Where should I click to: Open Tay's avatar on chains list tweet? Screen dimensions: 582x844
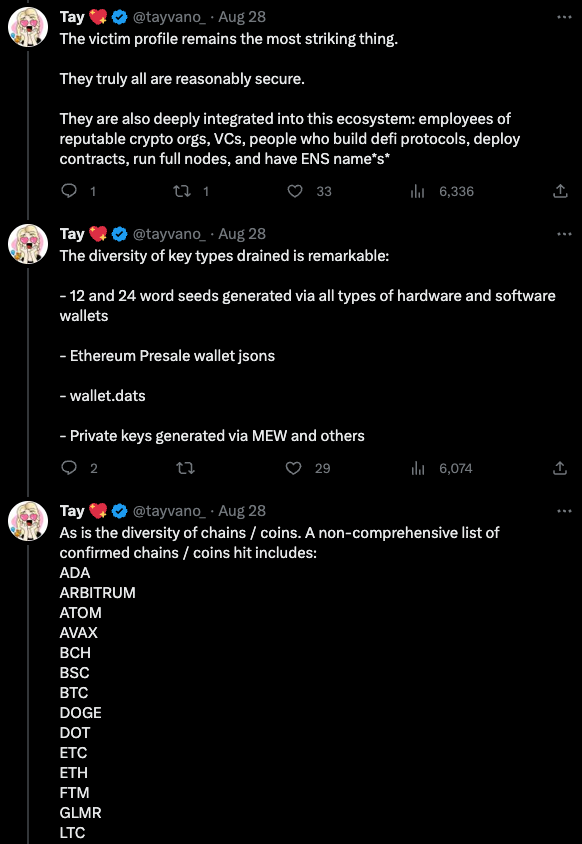pos(28,521)
